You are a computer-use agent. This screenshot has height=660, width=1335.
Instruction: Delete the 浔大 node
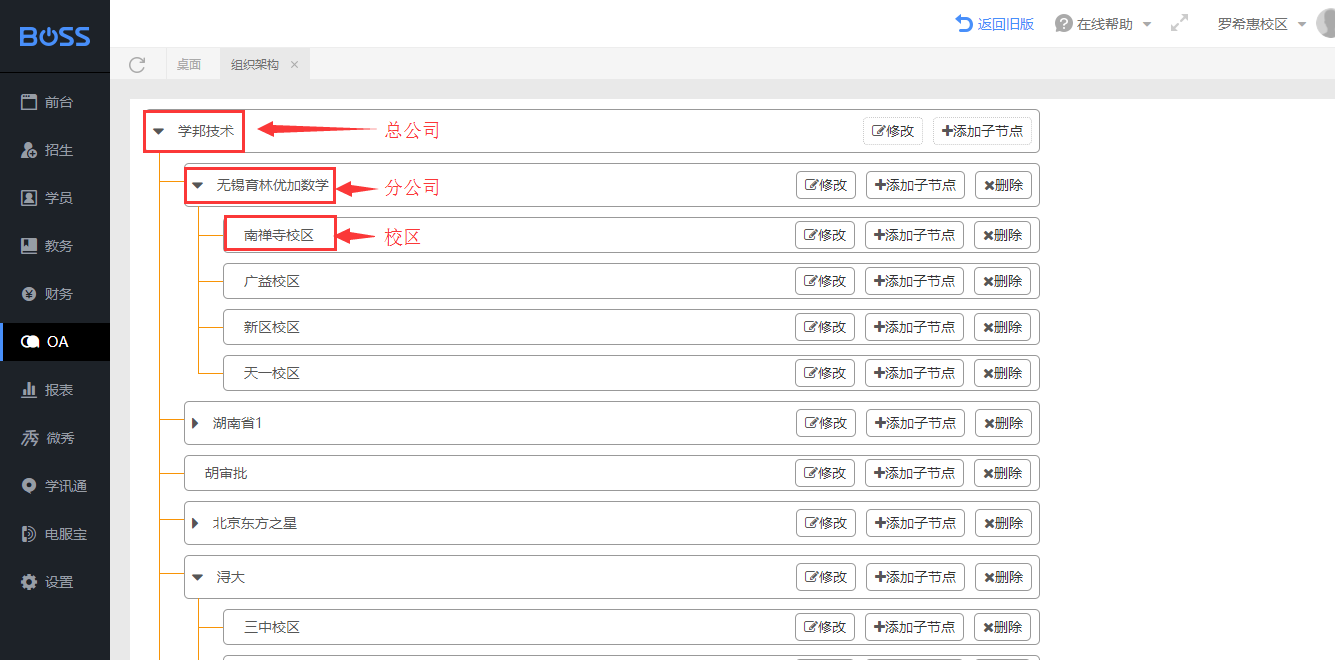click(1003, 577)
